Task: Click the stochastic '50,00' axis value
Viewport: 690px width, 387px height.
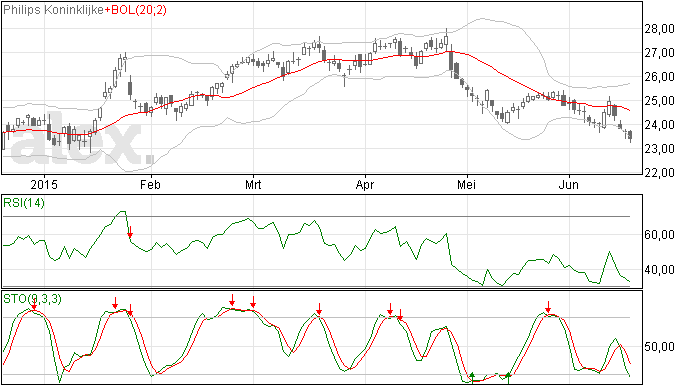Action: [659, 347]
